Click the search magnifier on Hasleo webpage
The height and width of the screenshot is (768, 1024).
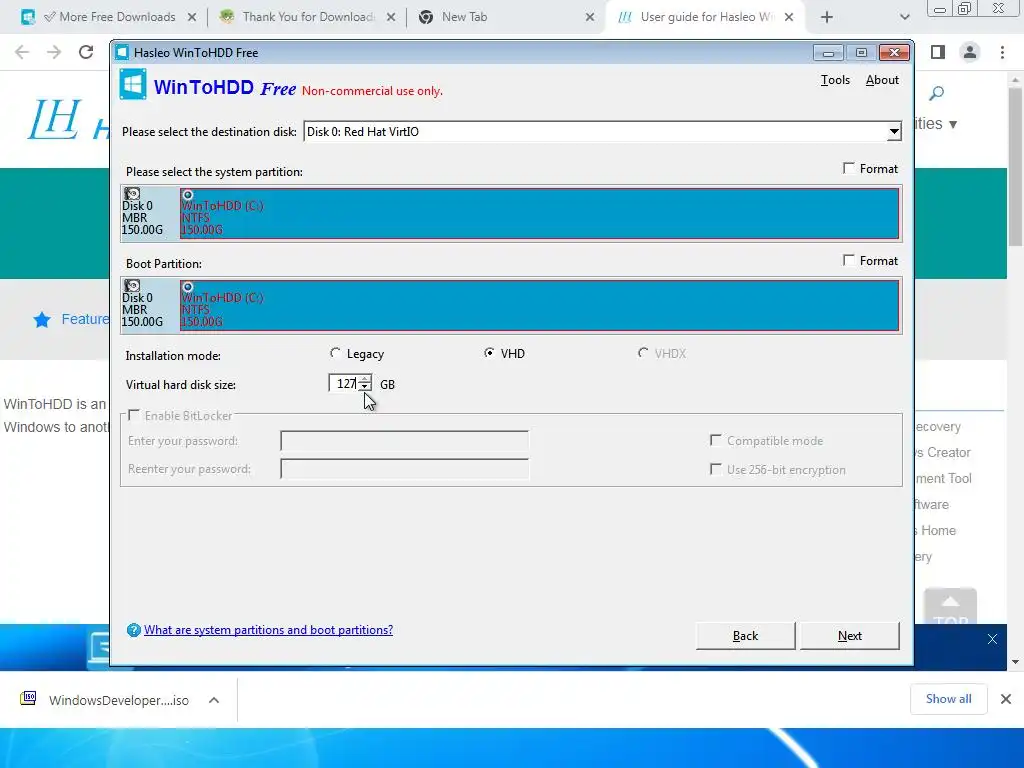[x=936, y=93]
